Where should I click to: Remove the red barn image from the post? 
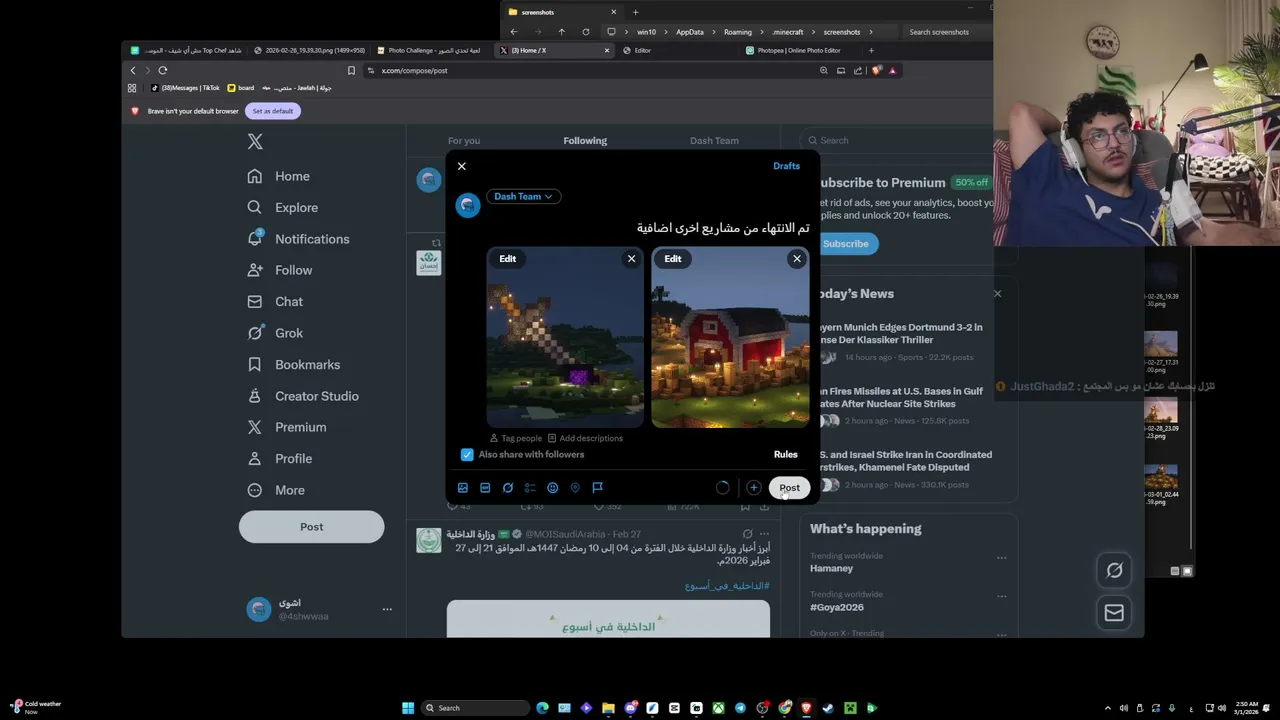tap(796, 259)
